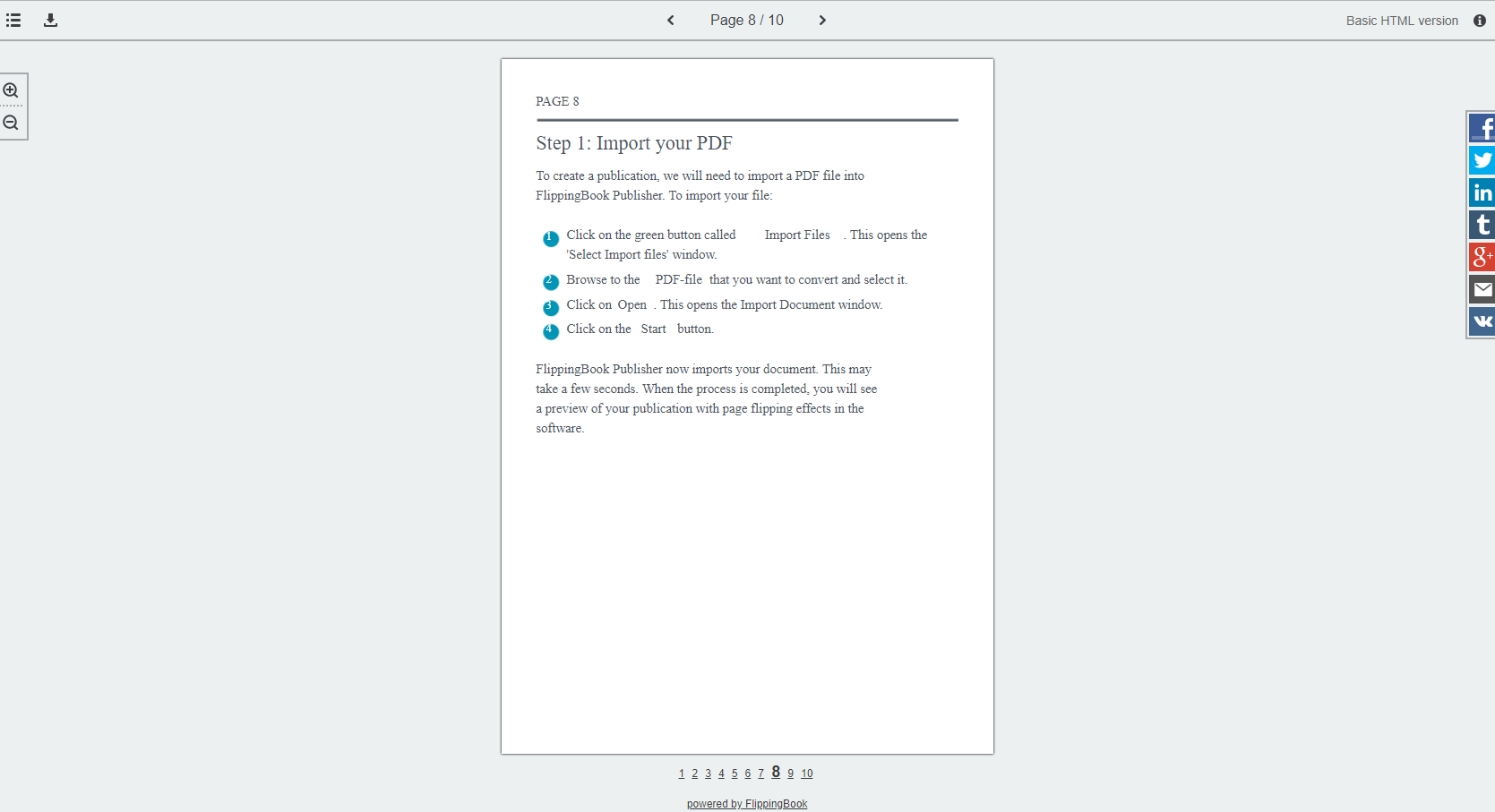Click the 'Open' text in step 3
This screenshot has height=812, width=1495.
coord(632,304)
